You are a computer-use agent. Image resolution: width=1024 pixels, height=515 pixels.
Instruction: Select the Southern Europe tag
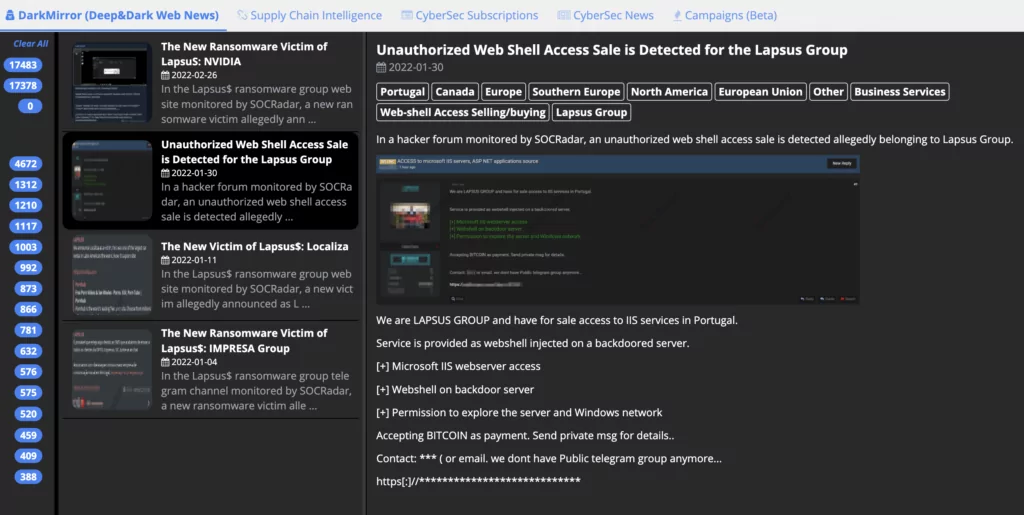click(x=577, y=92)
